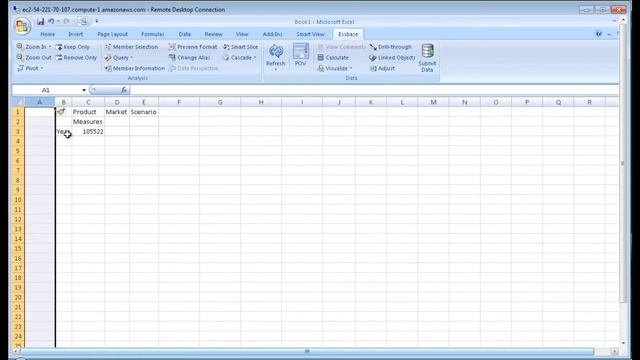The height and width of the screenshot is (360, 640).
Task: Click the Name Box showing A1
Action: click(46, 90)
